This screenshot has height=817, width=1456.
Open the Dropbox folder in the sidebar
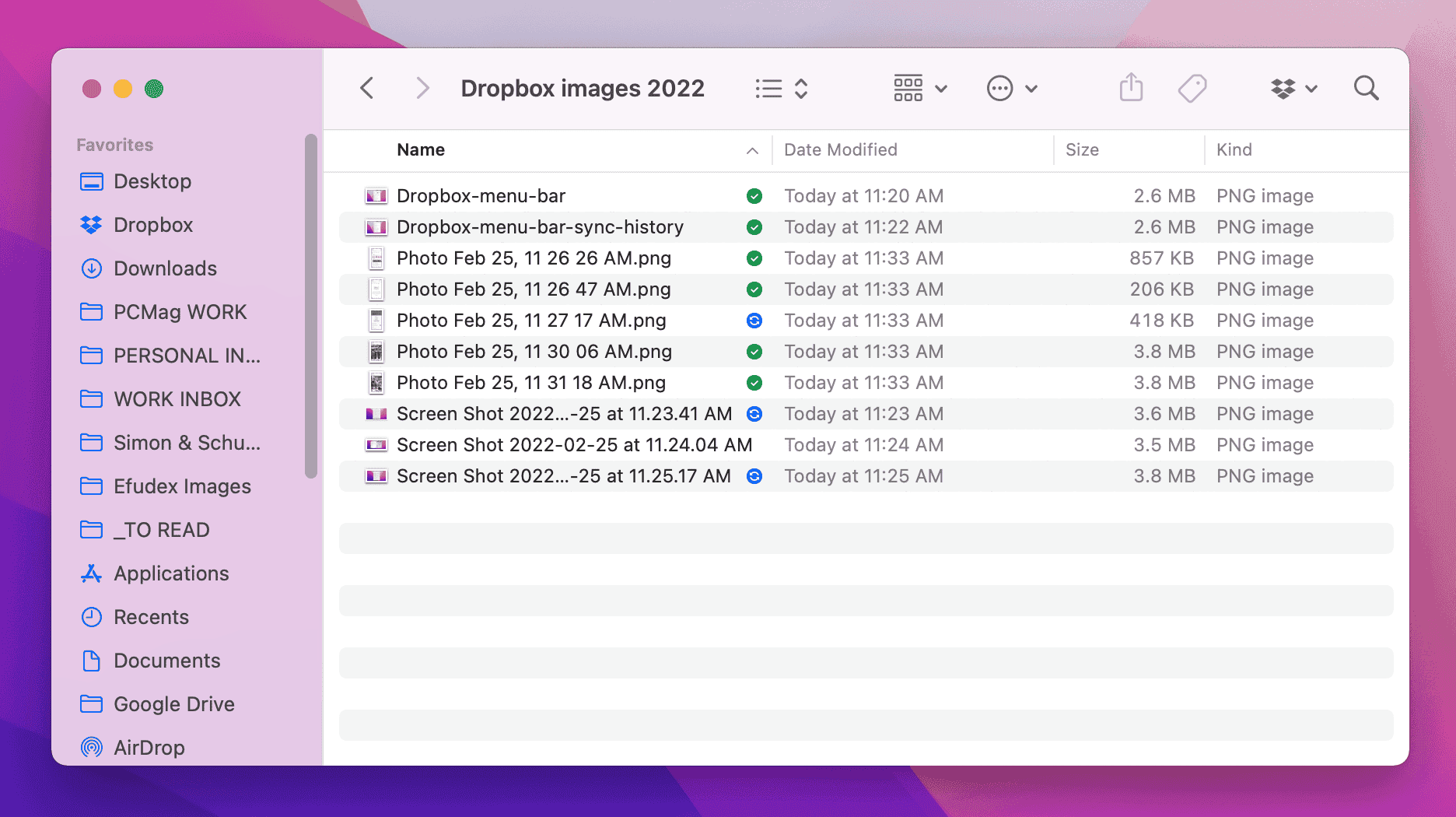tap(153, 225)
